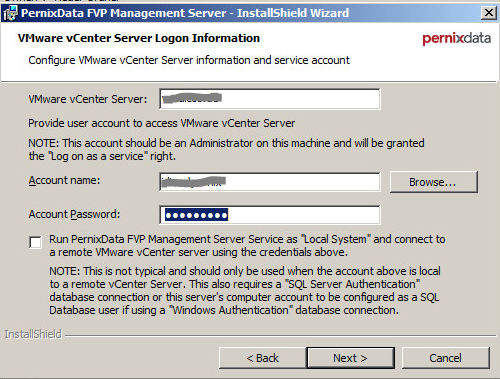The height and width of the screenshot is (379, 500).
Task: Proceed with the Next button
Action: point(350,358)
